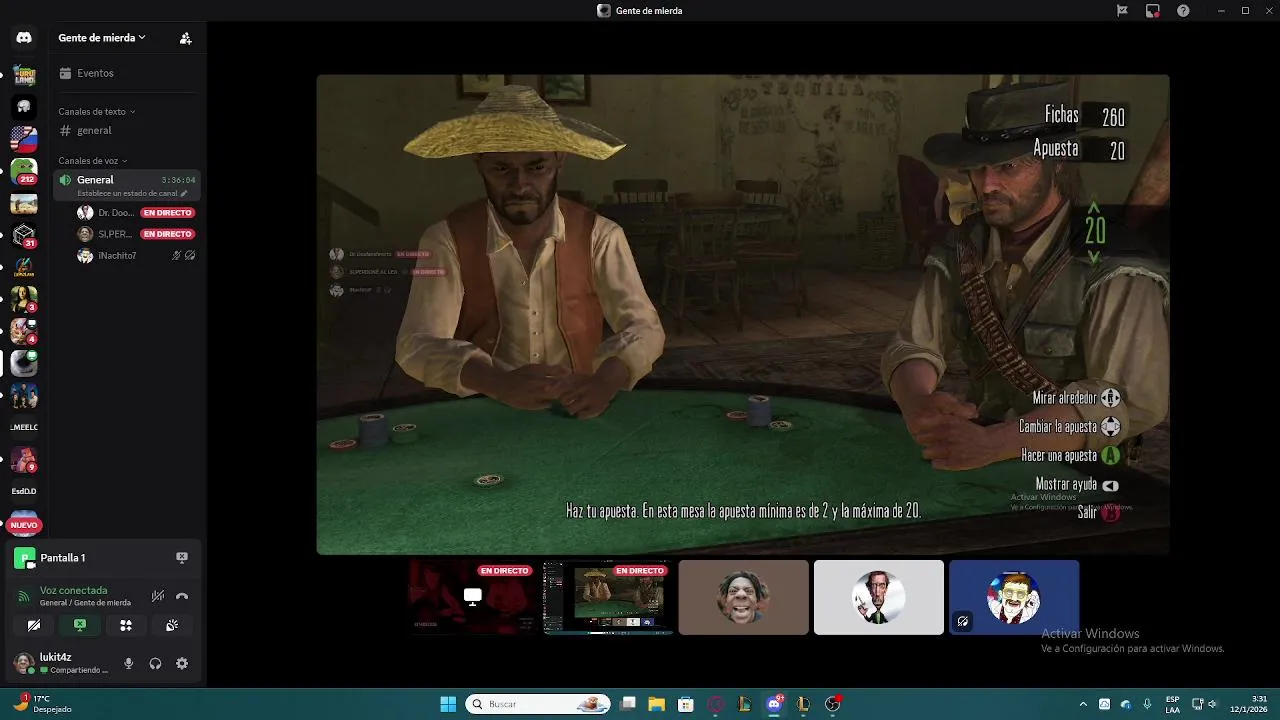Click Voz conectada connection status text
The image size is (1280, 720).
click(x=73, y=591)
